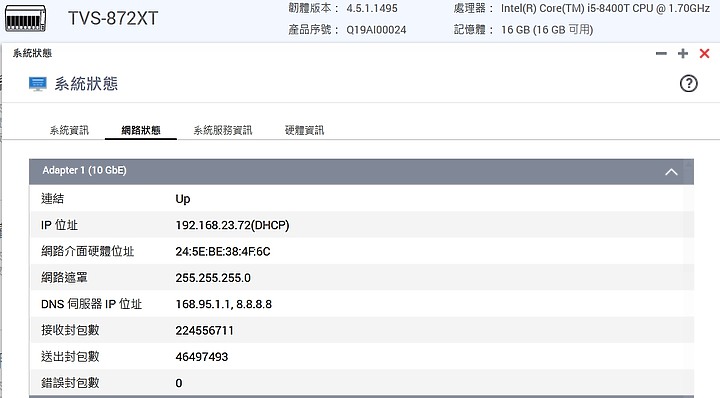Click firmware version 4.5.1.1495

point(372,8)
